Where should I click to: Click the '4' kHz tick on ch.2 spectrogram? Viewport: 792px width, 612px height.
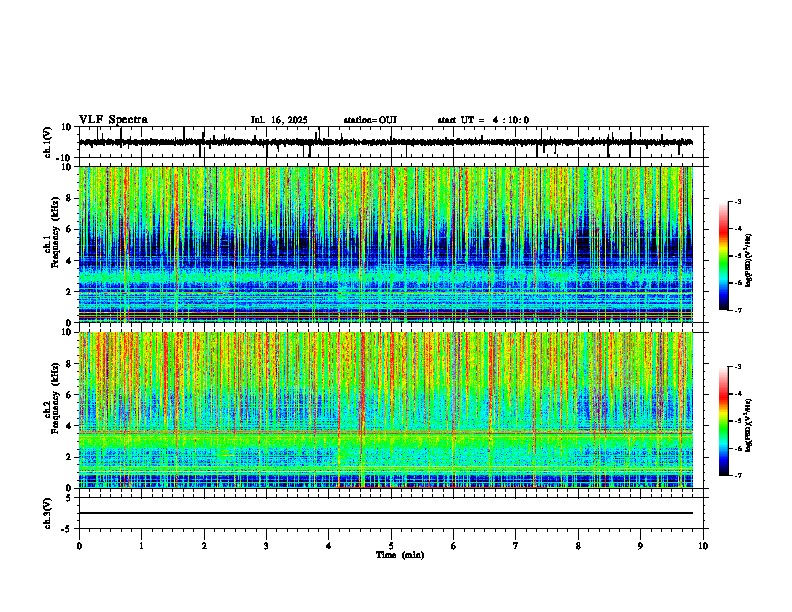coord(69,426)
